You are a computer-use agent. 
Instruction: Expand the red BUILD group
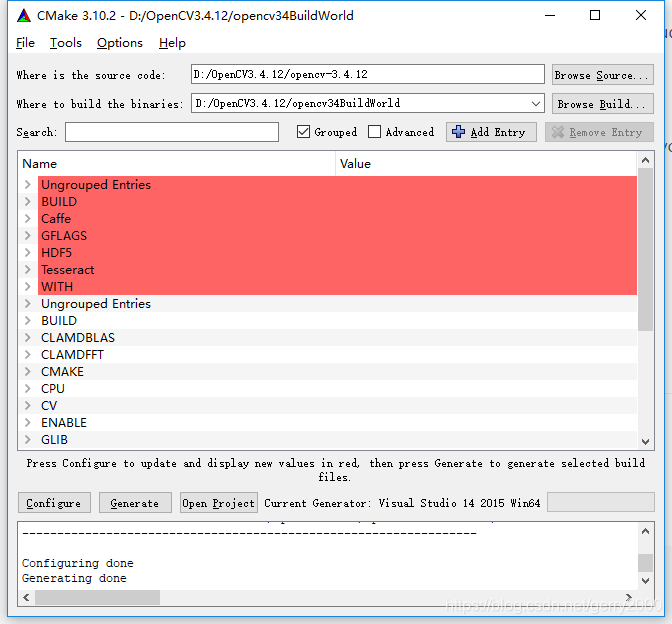tap(28, 201)
